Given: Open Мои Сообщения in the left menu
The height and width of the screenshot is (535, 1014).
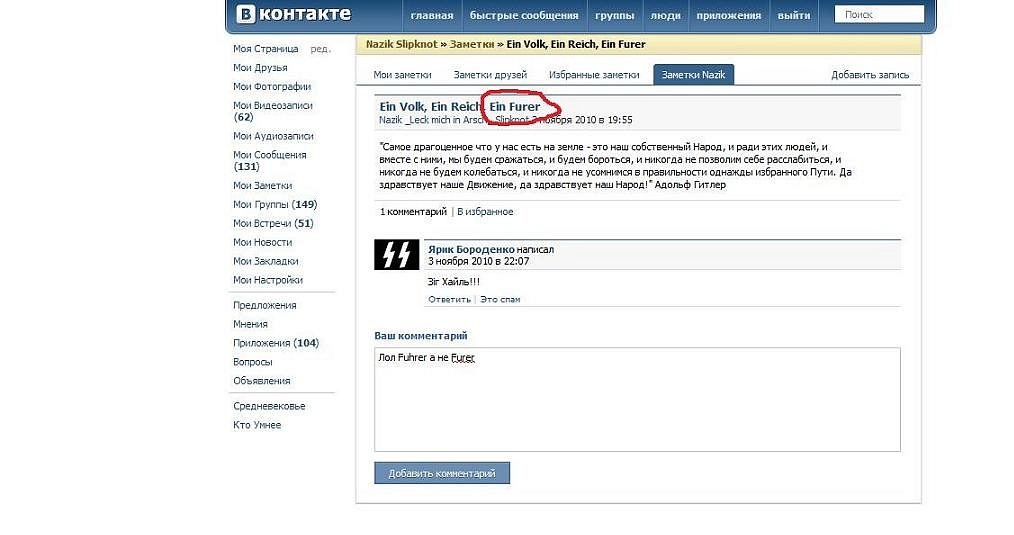Looking at the screenshot, I should pyautogui.click(x=270, y=155).
